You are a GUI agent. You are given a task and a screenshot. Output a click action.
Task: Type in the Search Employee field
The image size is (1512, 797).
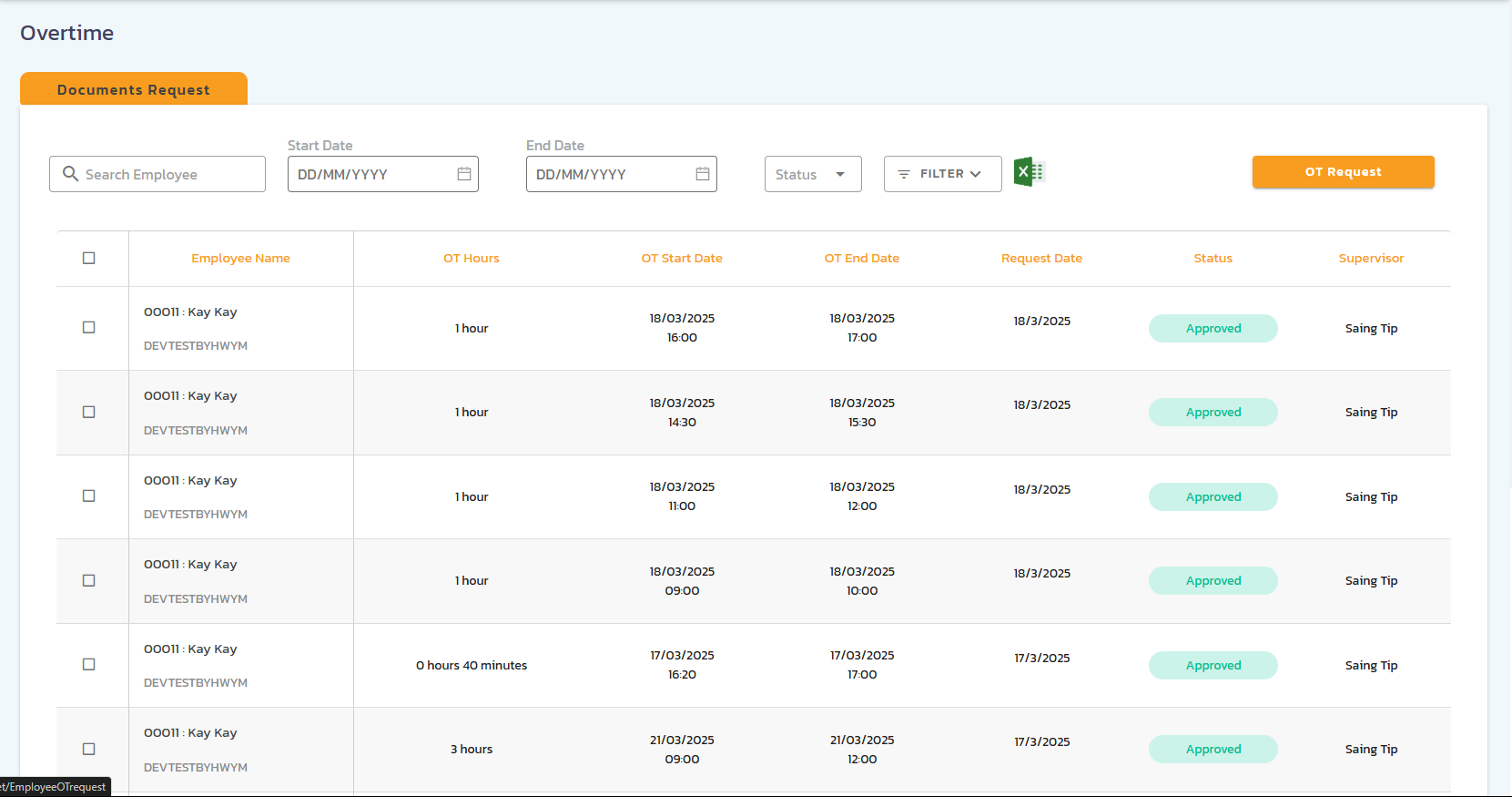(x=168, y=174)
